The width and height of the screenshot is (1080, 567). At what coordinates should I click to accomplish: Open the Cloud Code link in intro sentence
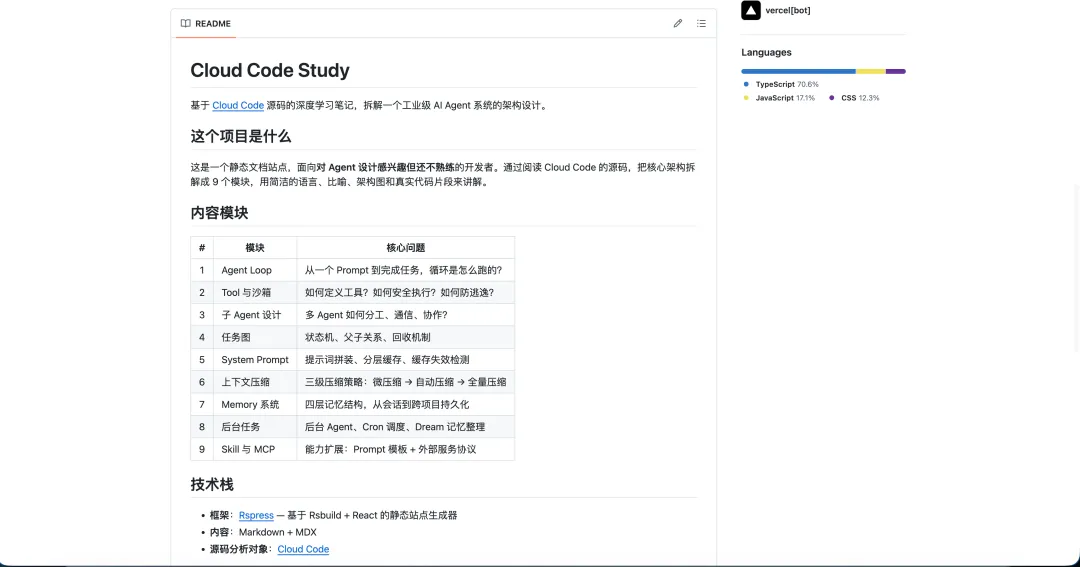coord(238,105)
